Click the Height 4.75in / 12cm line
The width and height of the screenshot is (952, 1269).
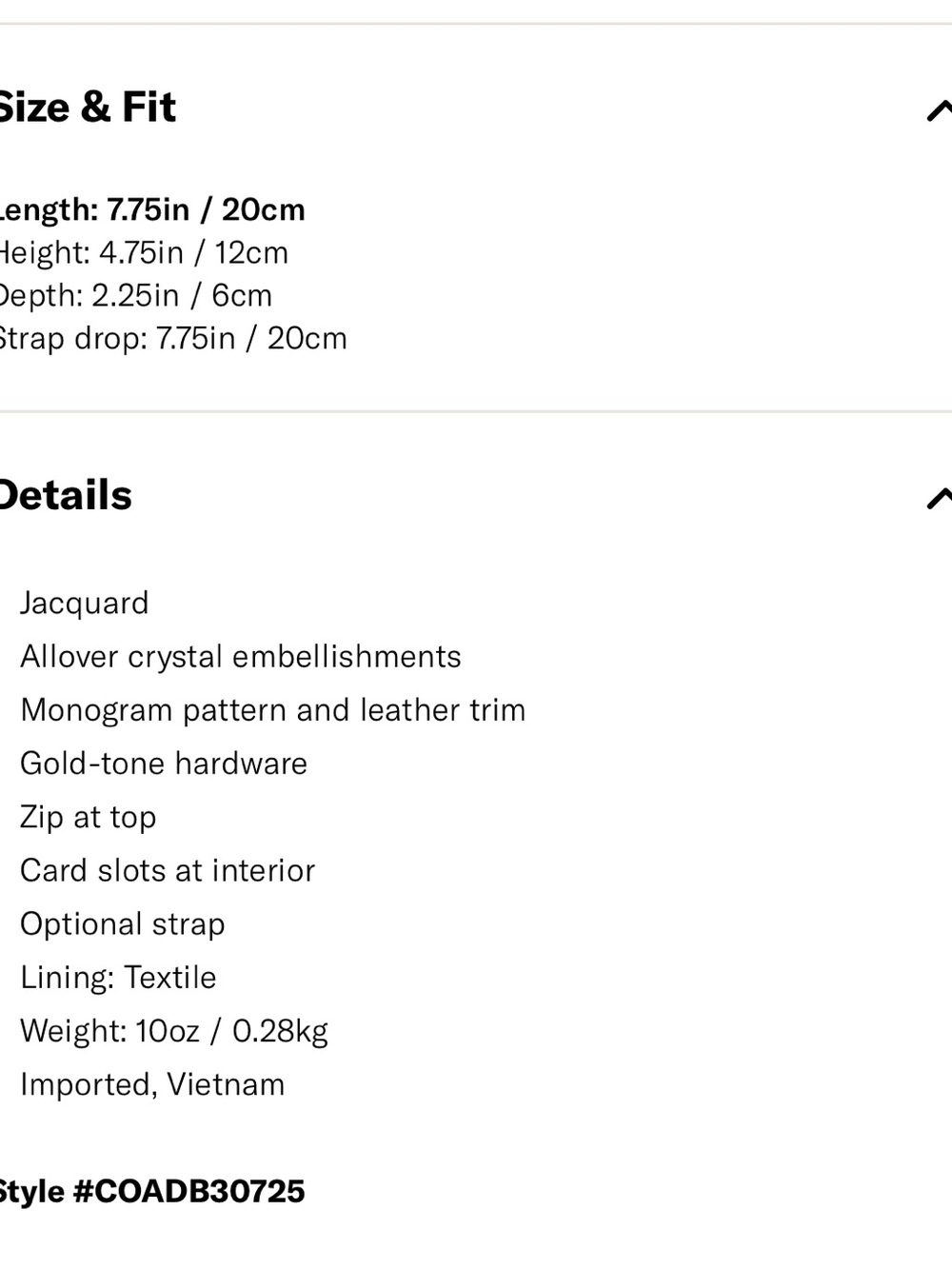point(144,252)
